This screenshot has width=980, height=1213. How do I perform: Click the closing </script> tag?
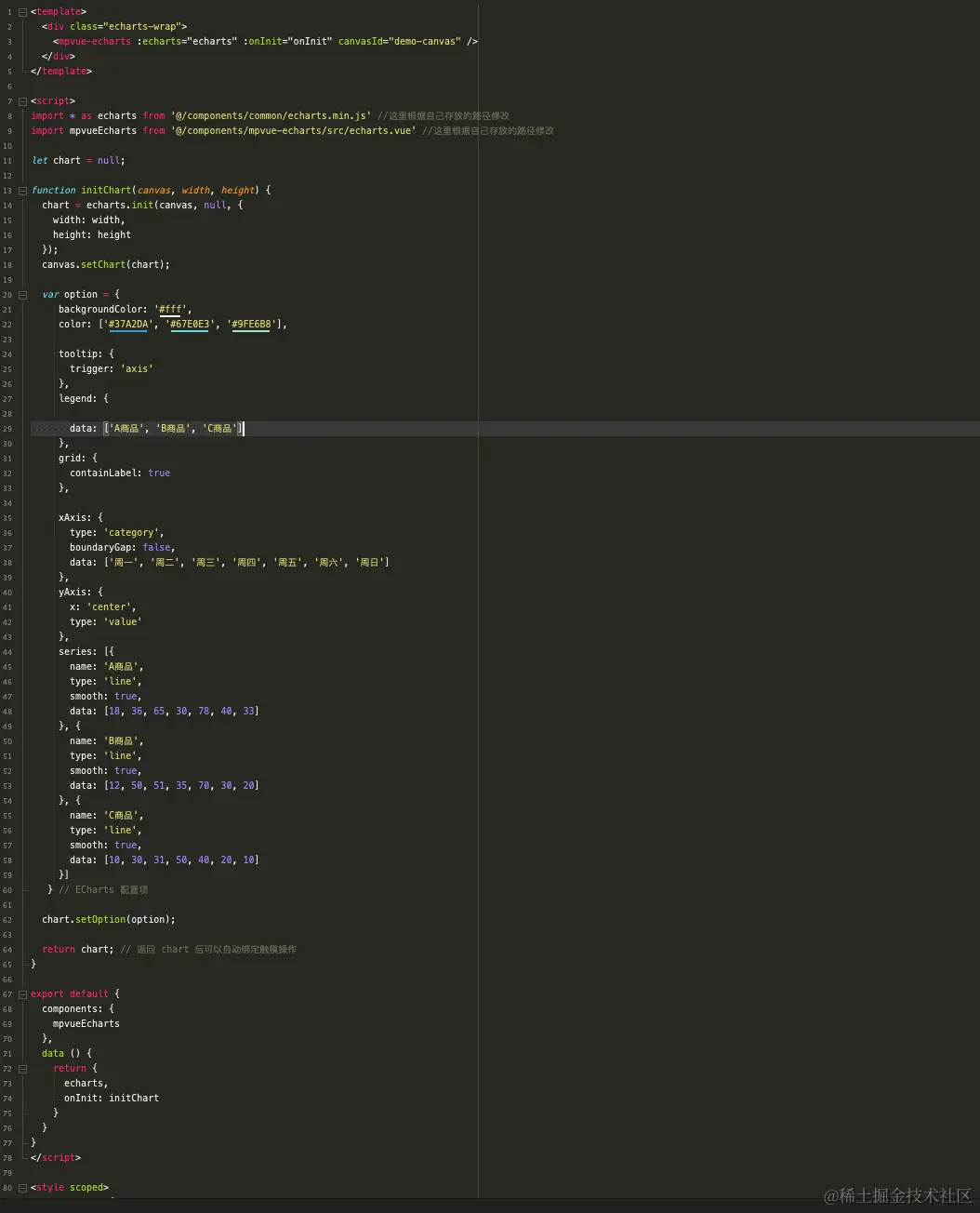(x=56, y=1158)
